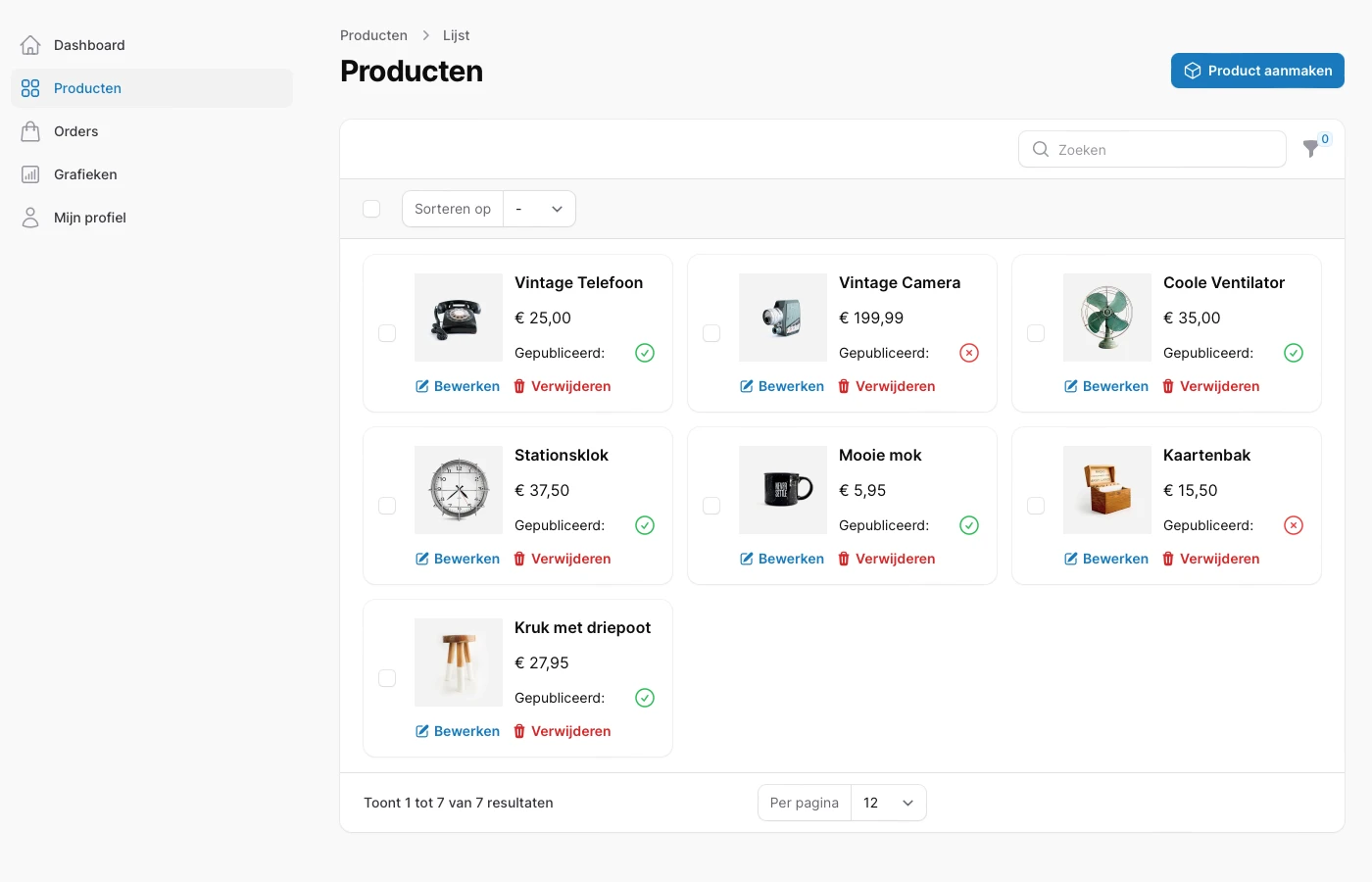Go to Producten in the sidebar
Viewport: 1372px width, 882px height.
click(x=87, y=88)
